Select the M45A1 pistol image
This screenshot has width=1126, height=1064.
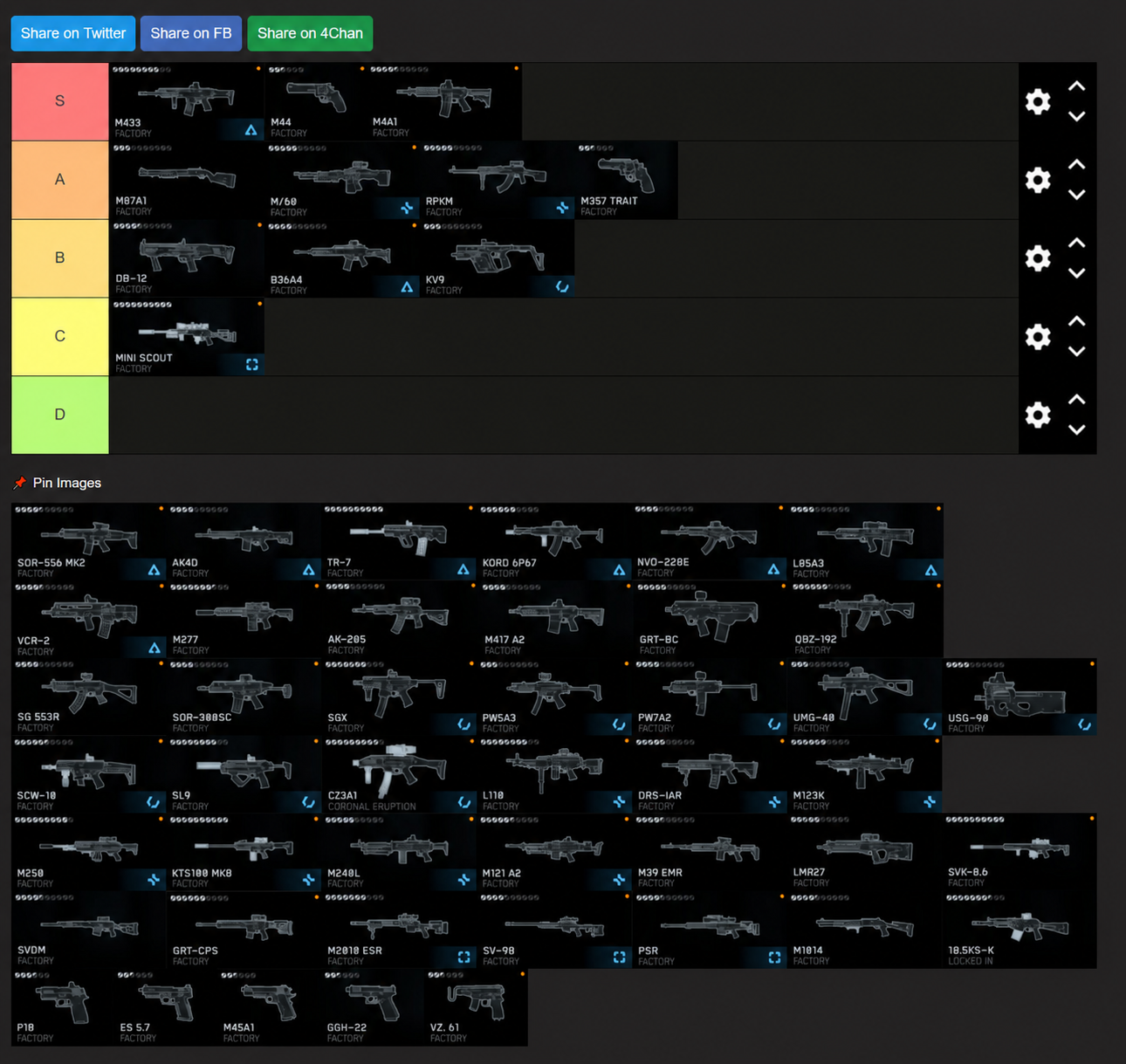pyautogui.click(x=269, y=1007)
